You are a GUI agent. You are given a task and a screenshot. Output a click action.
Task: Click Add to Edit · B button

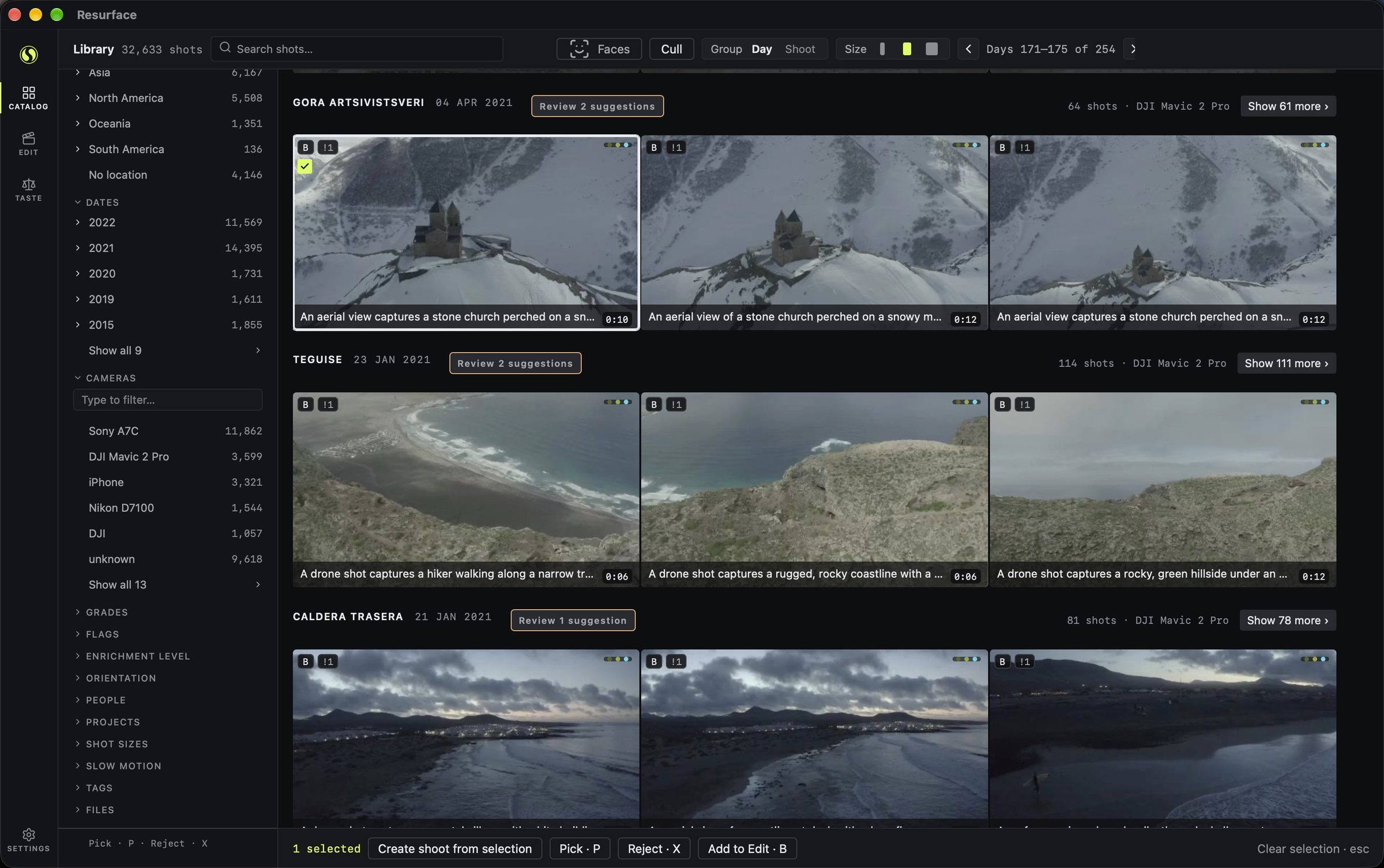pyautogui.click(x=747, y=848)
